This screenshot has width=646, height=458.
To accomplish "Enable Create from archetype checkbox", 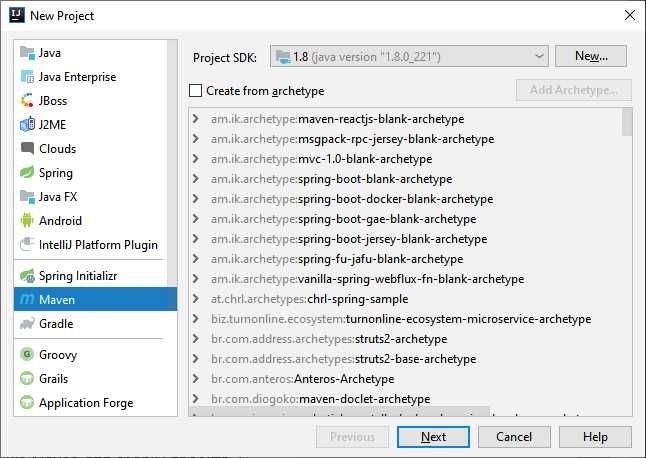I will pyautogui.click(x=195, y=91).
